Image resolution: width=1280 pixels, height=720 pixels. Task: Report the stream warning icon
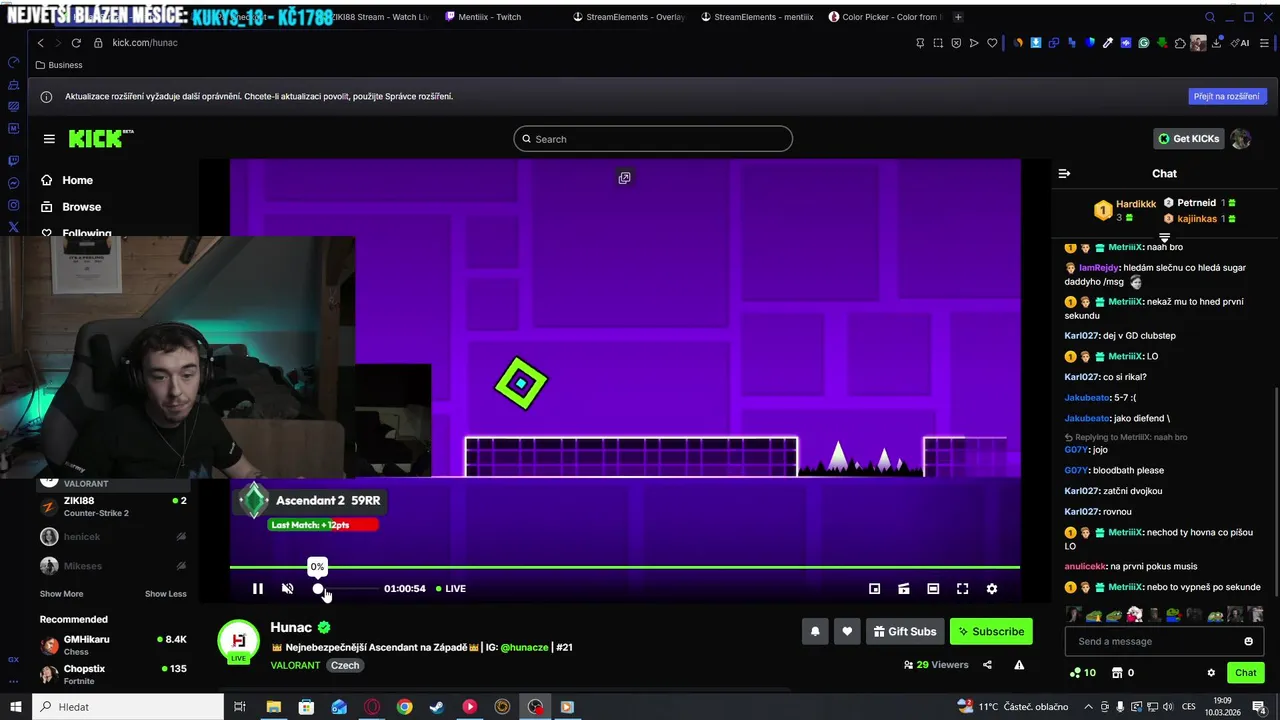(1019, 665)
